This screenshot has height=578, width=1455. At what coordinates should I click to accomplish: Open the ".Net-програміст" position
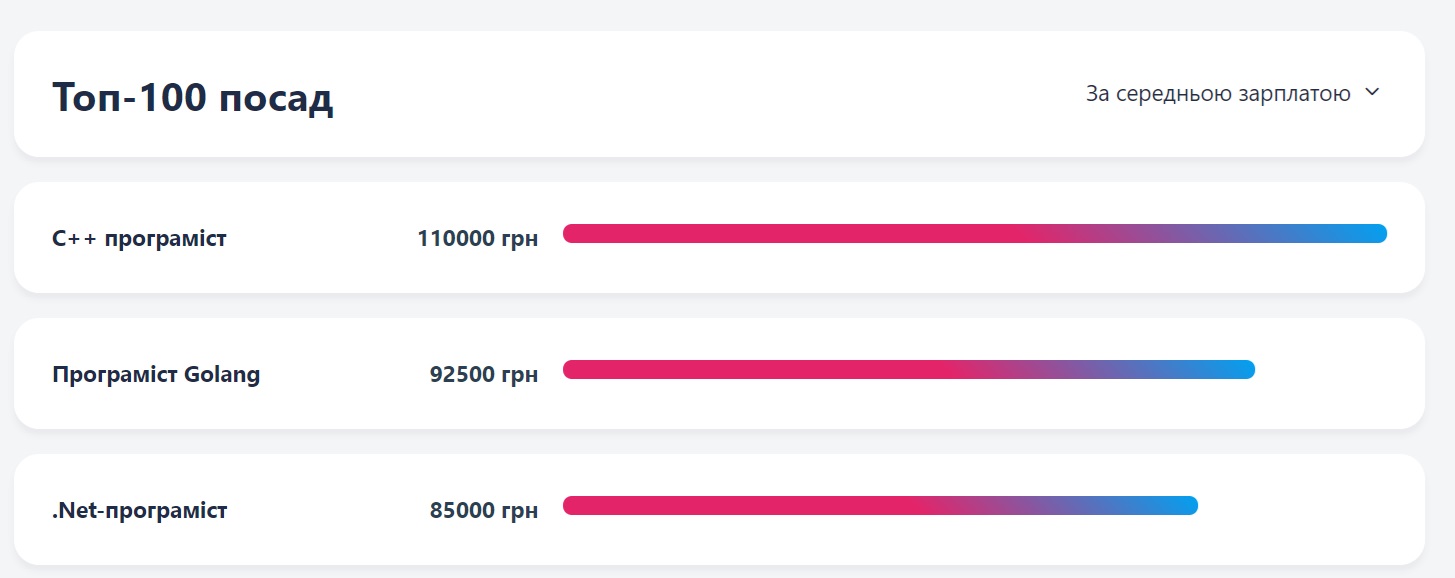click(x=140, y=511)
